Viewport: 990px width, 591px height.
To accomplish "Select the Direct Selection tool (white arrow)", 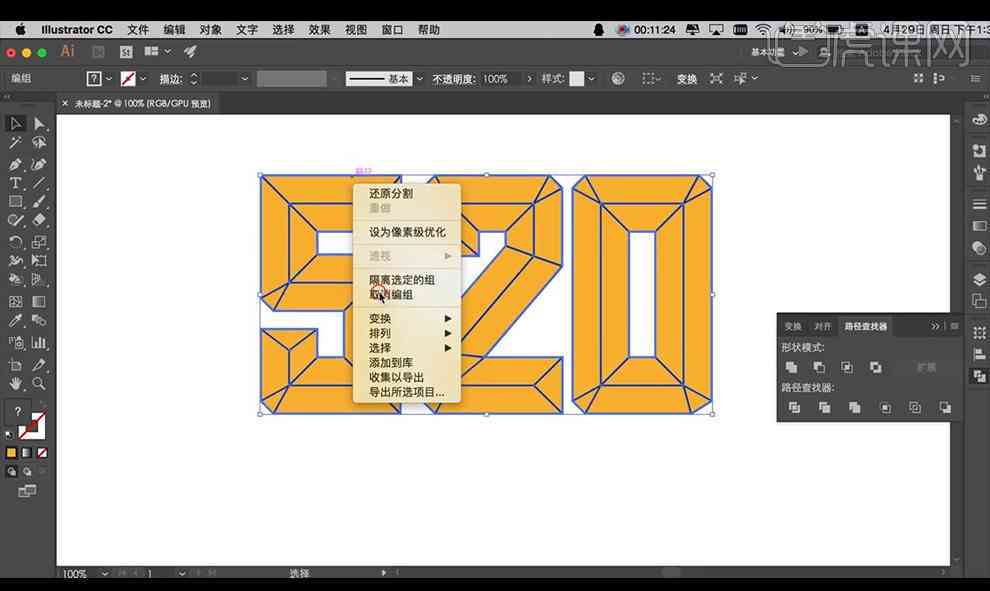I will [39, 124].
